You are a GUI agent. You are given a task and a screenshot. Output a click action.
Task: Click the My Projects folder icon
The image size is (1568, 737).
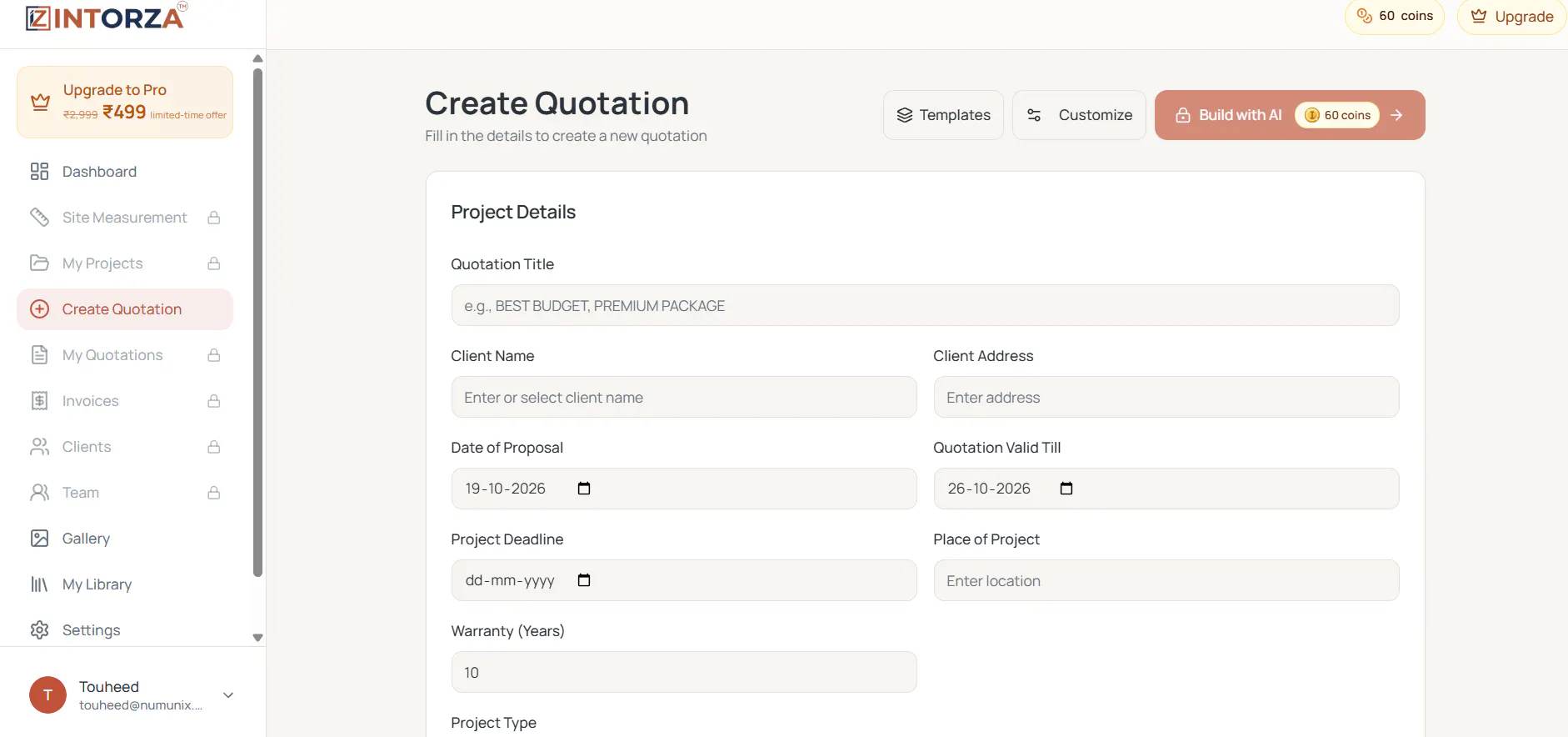click(39, 263)
